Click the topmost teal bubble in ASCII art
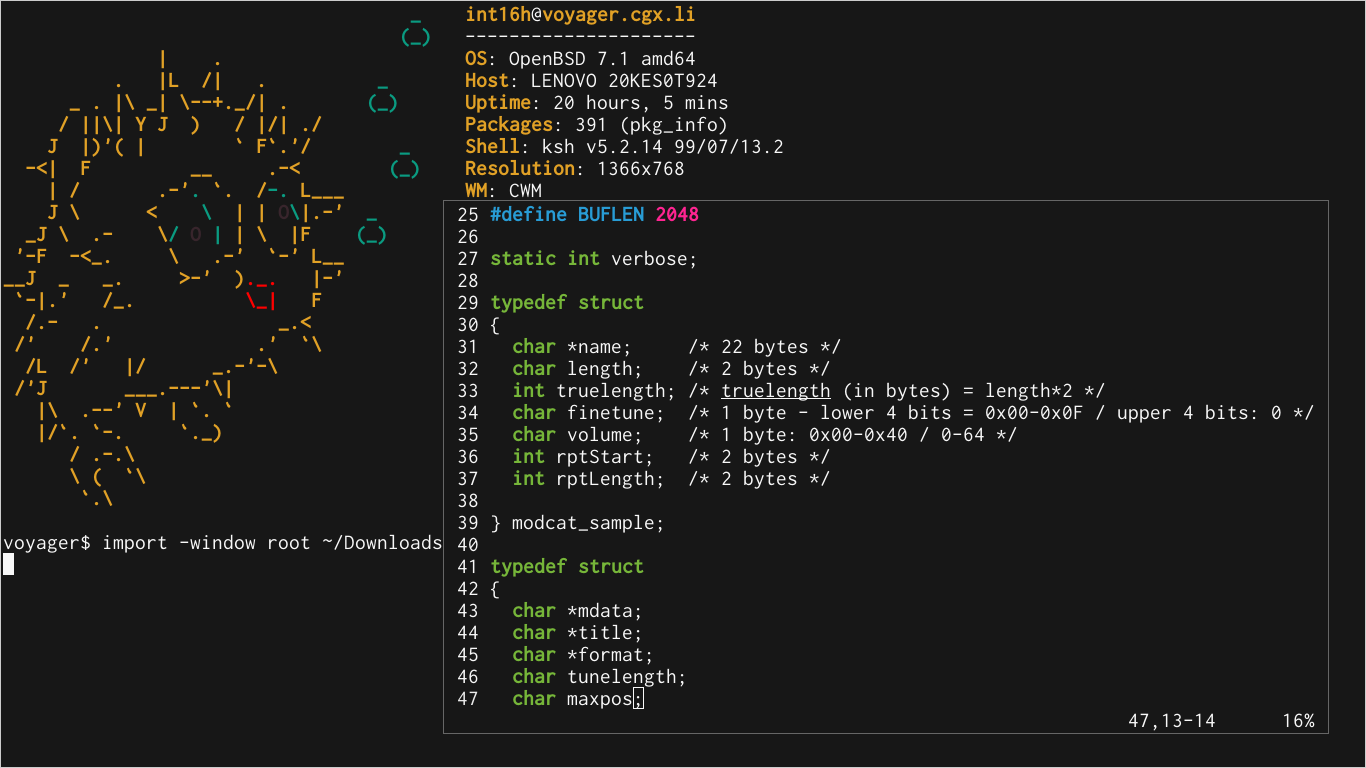This screenshot has width=1366, height=768. (x=415, y=33)
